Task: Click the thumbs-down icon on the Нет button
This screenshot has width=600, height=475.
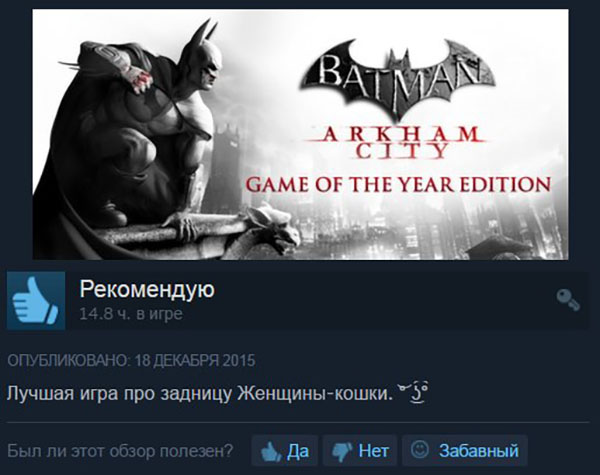Action: coord(342,452)
